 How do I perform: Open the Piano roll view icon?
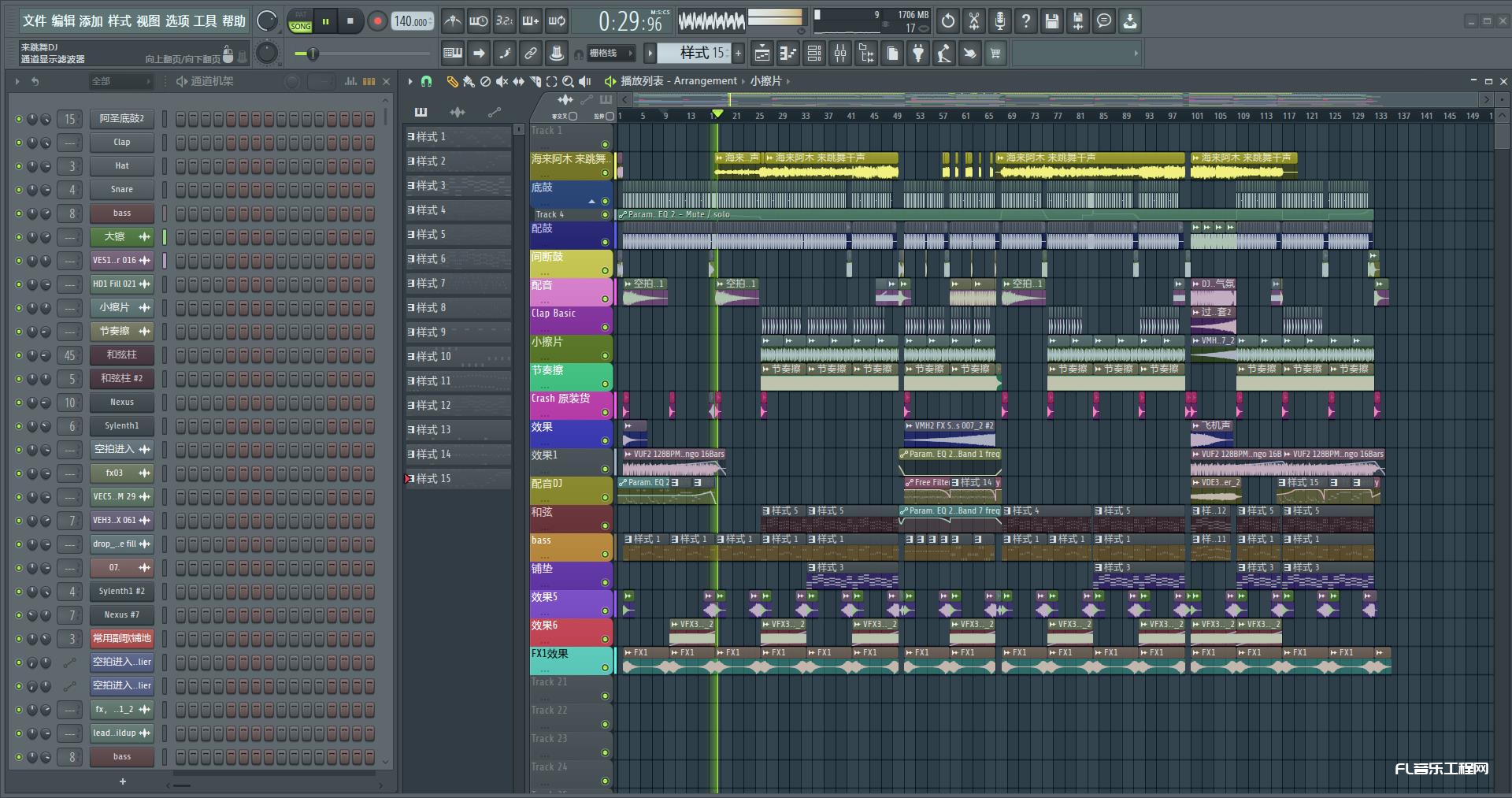click(788, 54)
